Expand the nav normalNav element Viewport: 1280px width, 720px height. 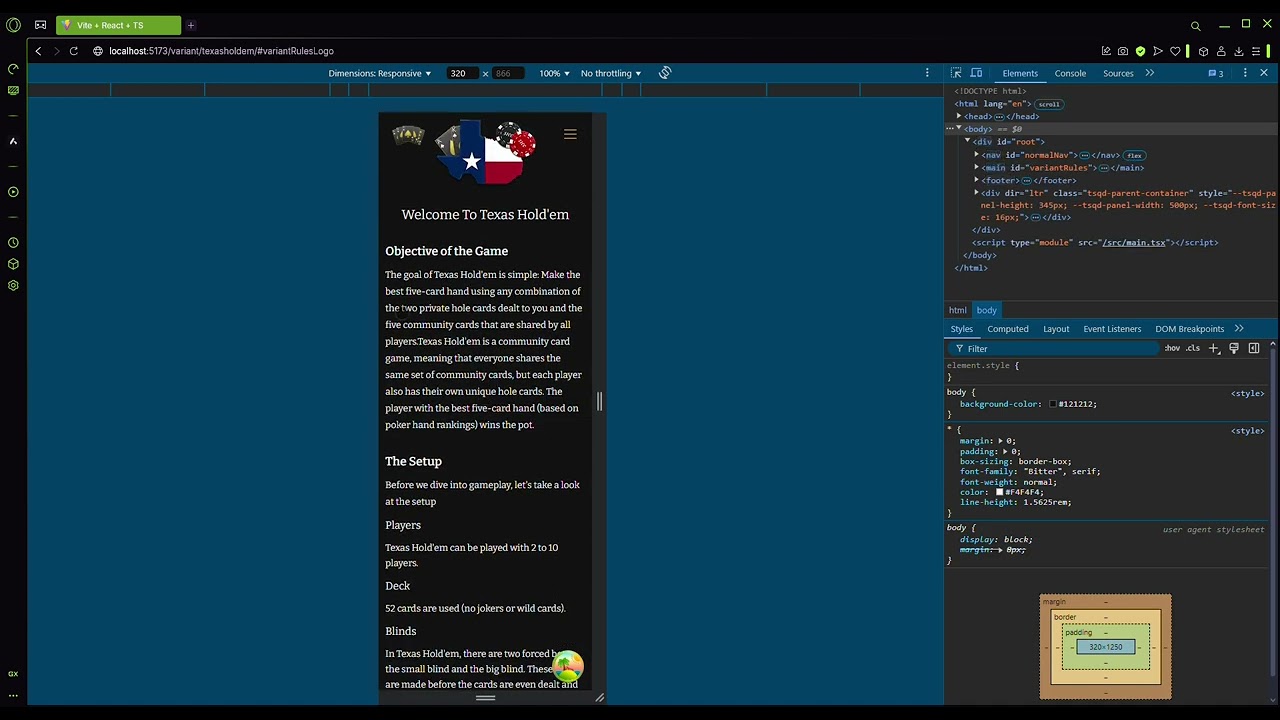[x=977, y=155]
